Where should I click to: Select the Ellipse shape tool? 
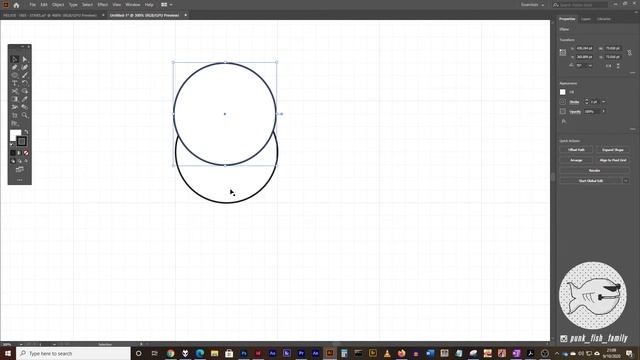click(14, 75)
